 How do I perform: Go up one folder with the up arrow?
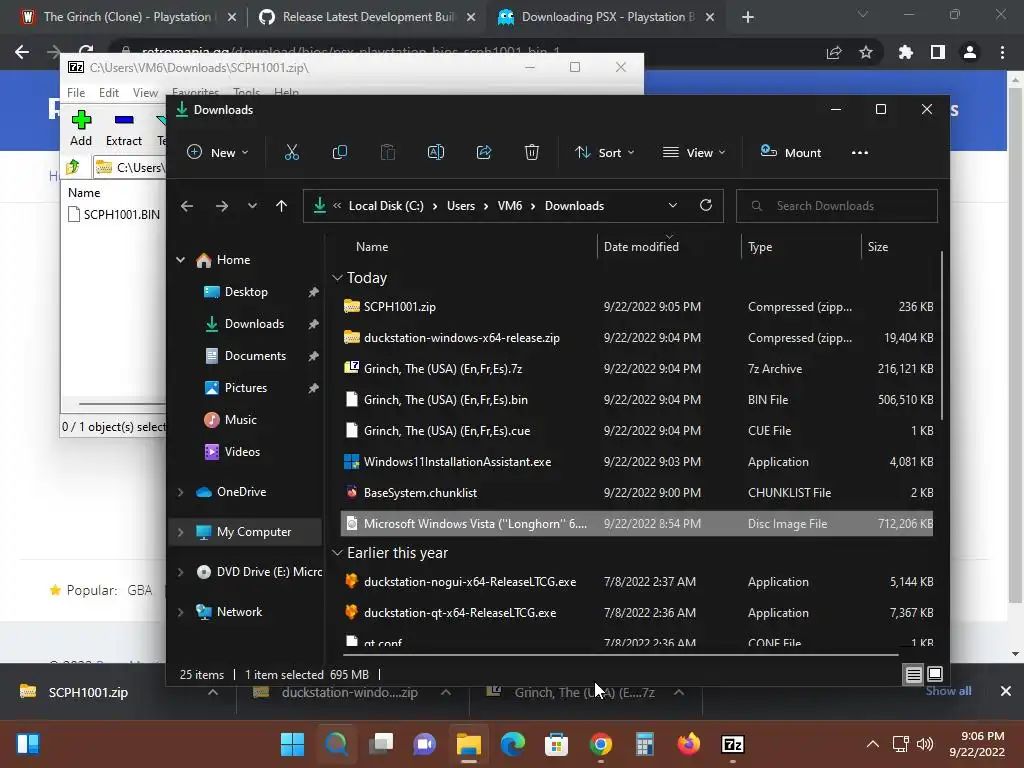281,206
